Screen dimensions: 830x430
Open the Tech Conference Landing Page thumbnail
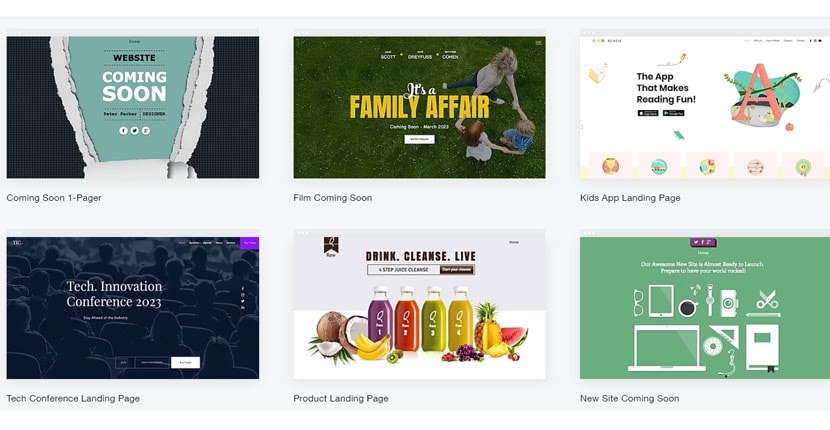(x=133, y=308)
